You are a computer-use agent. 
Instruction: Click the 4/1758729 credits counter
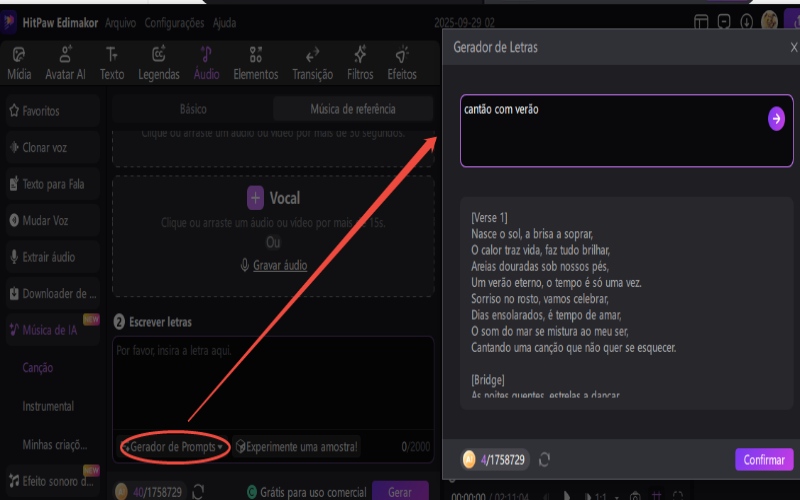tap(503, 460)
